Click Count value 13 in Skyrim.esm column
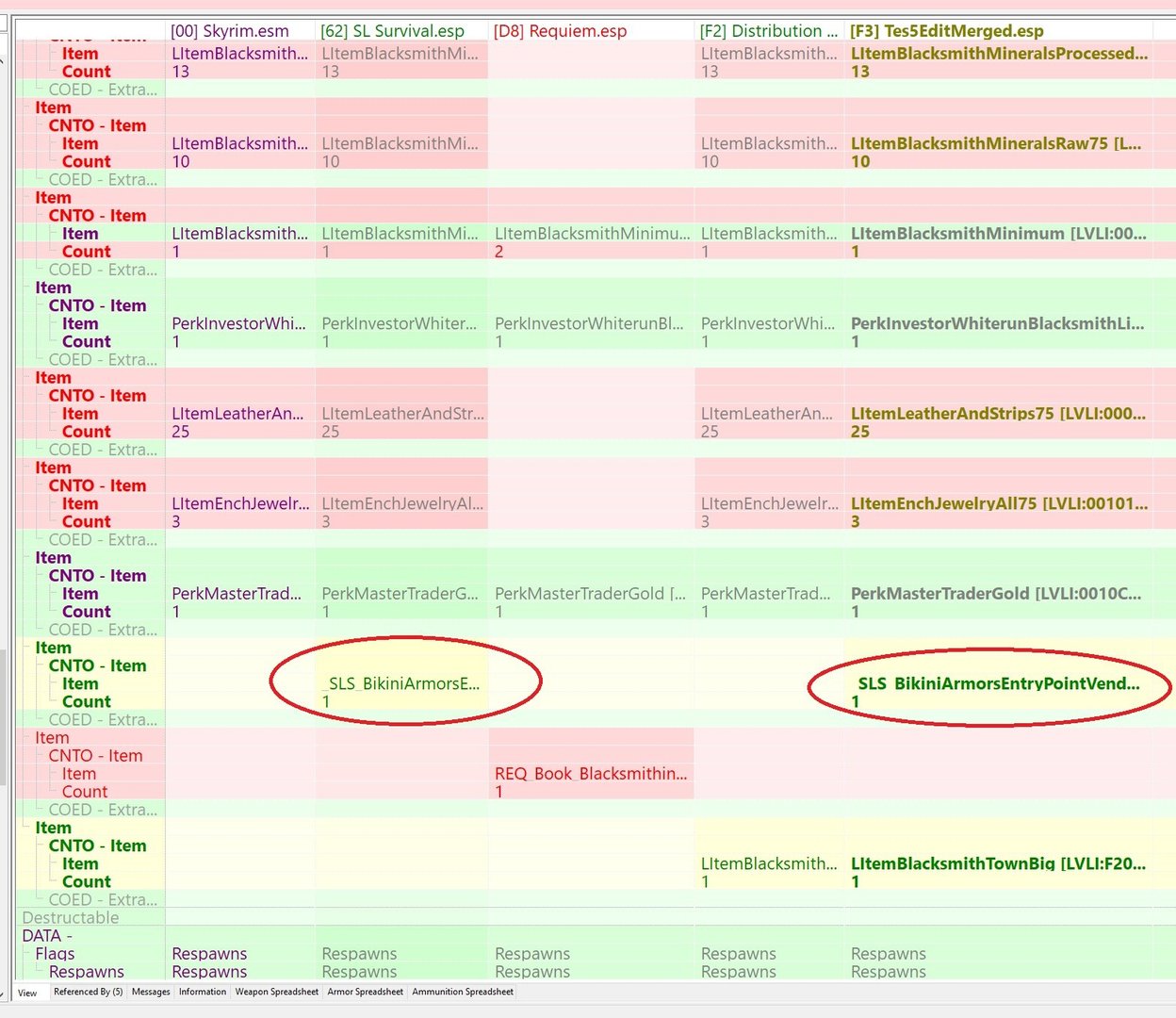Screen dimensions: 1176x1018 click(x=181, y=72)
